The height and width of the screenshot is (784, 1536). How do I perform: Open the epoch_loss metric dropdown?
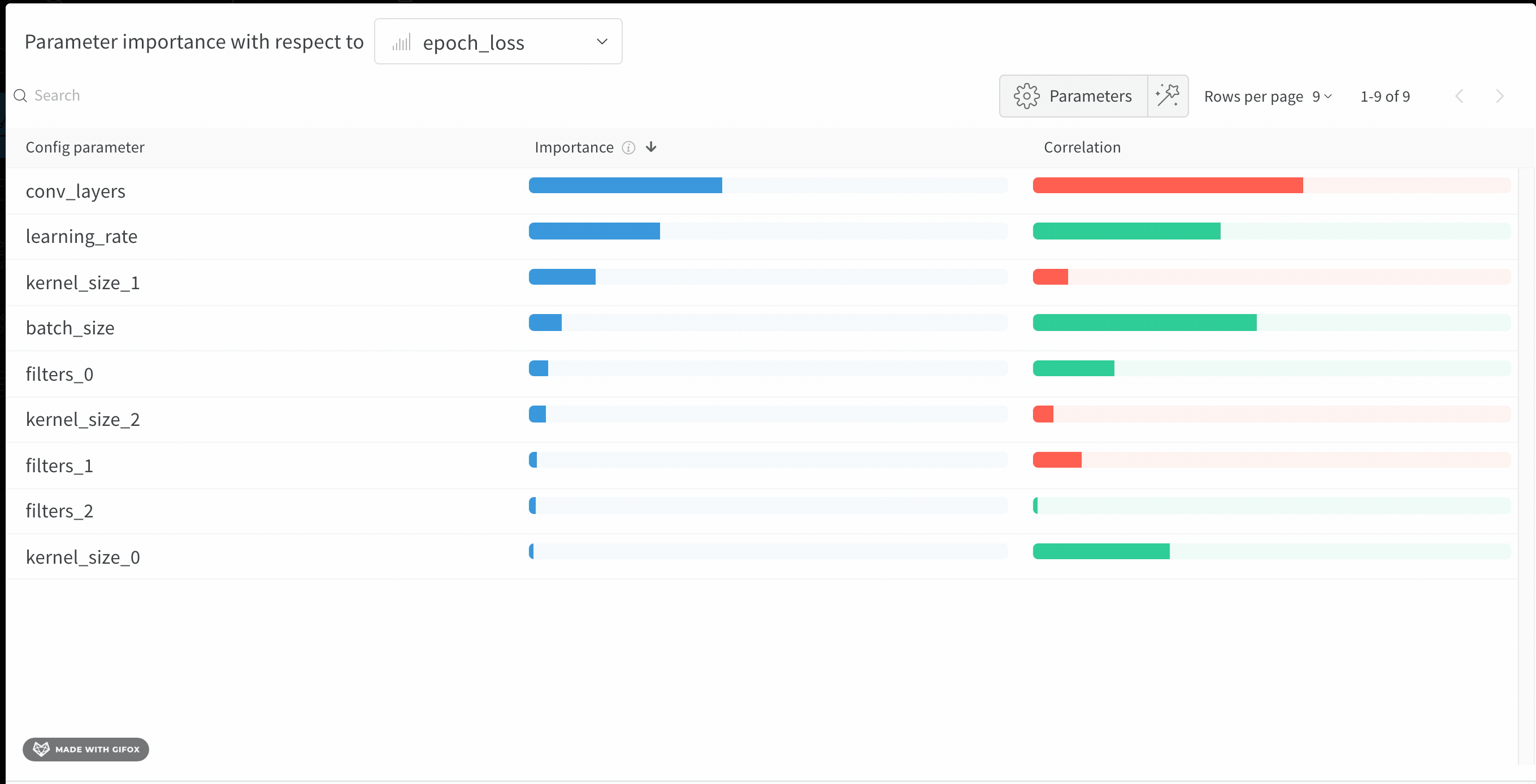pos(498,42)
